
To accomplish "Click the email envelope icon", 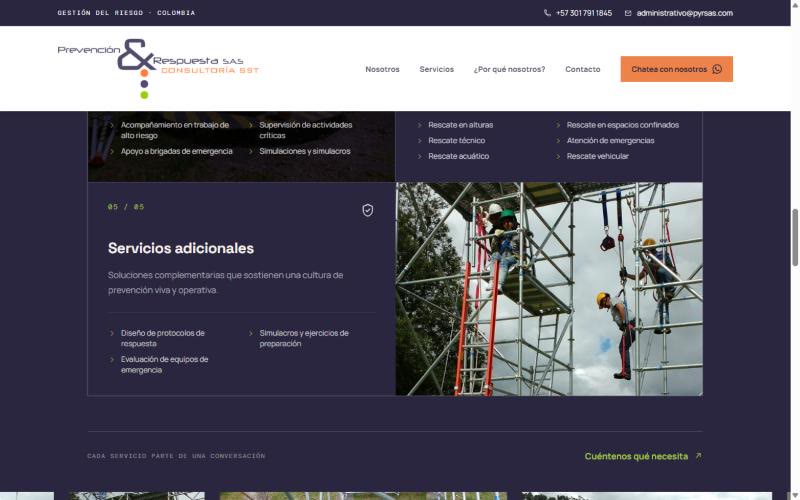I will [x=628, y=13].
